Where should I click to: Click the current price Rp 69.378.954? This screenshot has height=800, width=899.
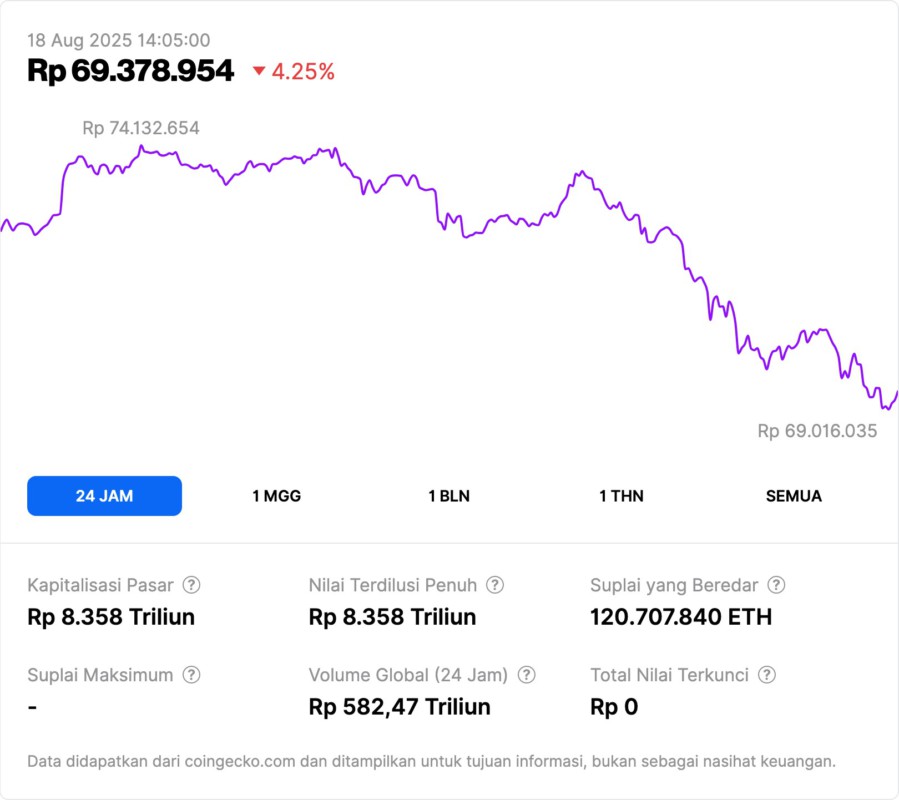point(131,71)
